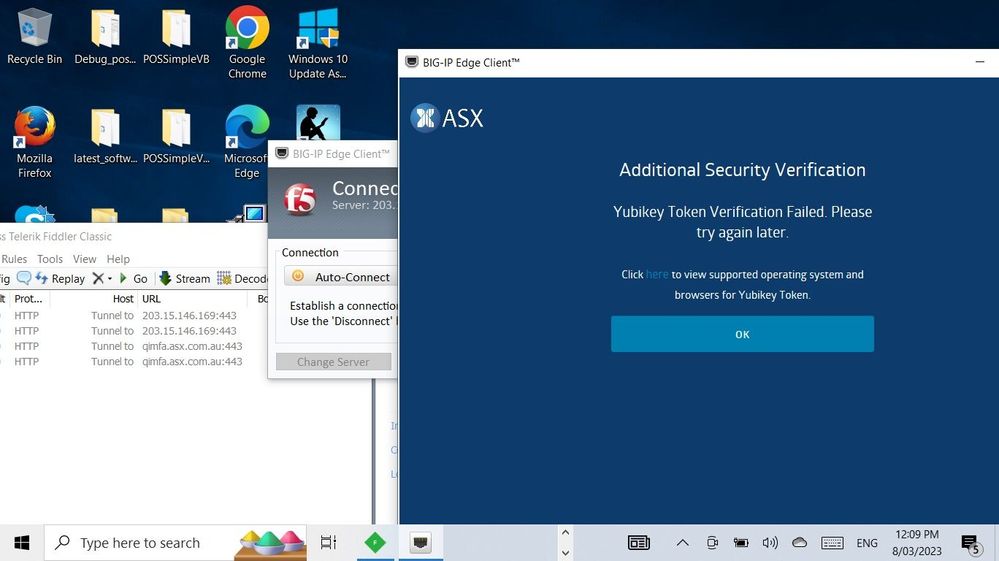Click Auto-Connect in BIG-IP Edge Client
The image size is (999, 561).
(x=341, y=277)
